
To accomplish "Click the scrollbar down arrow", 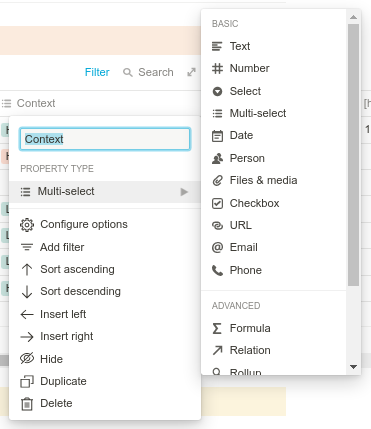I will click(x=354, y=367).
